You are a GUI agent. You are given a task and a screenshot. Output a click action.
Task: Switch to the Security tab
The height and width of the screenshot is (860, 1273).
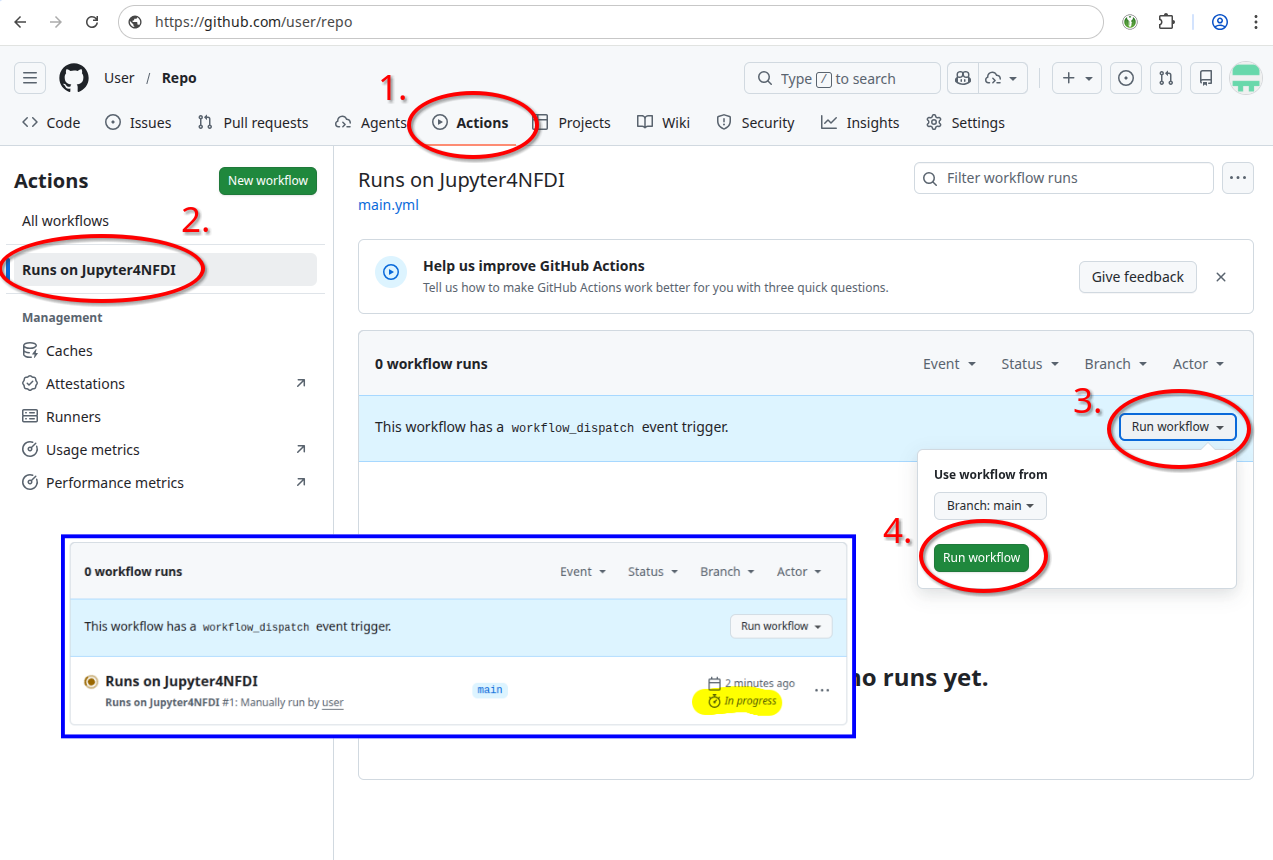click(x=766, y=122)
